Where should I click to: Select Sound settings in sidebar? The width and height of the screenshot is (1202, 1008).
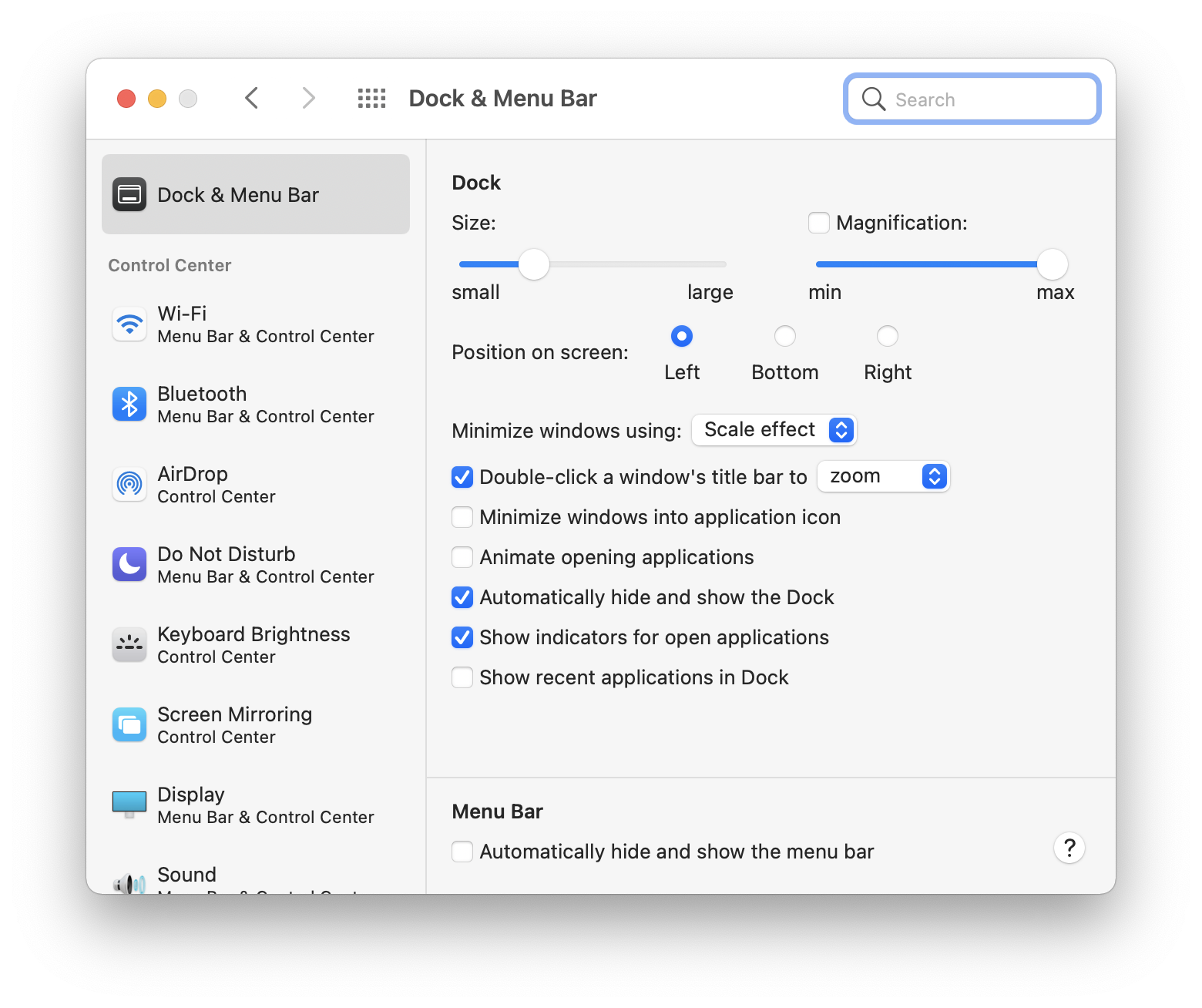254,879
